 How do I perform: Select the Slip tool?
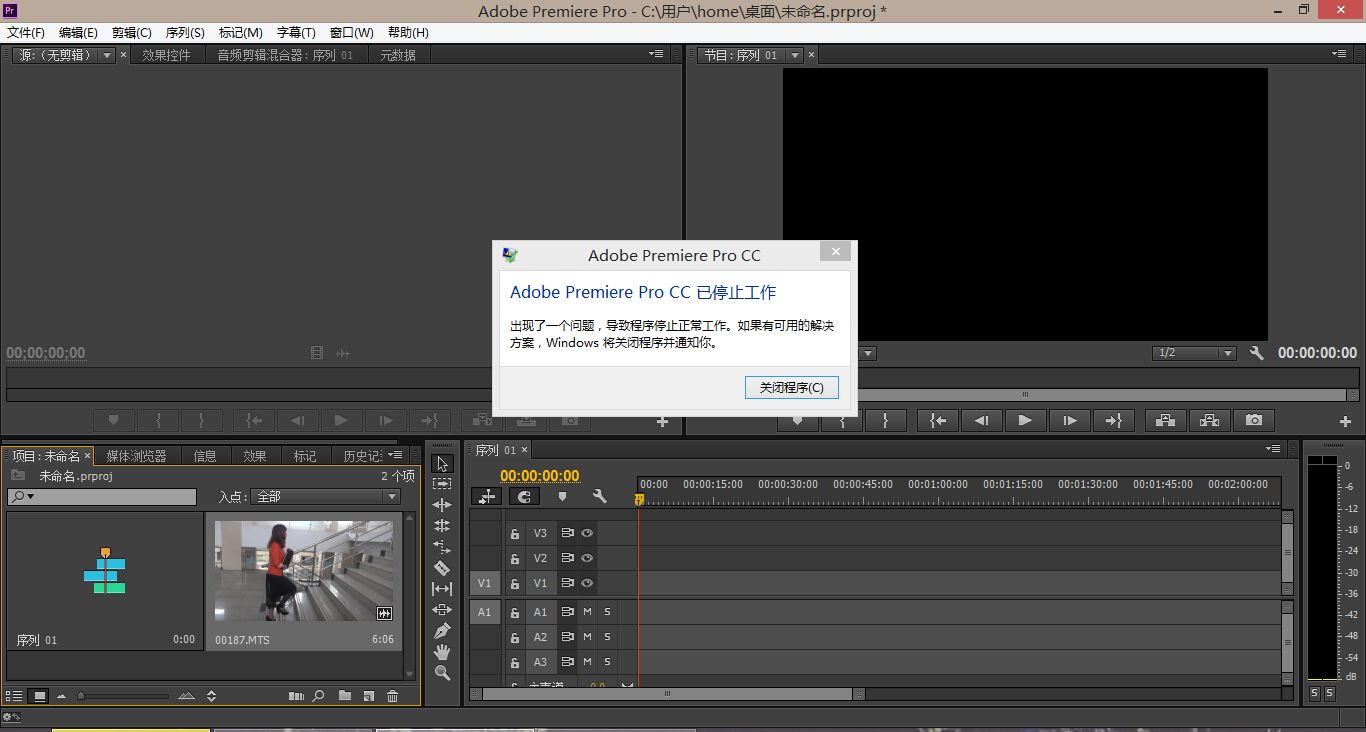coord(442,589)
